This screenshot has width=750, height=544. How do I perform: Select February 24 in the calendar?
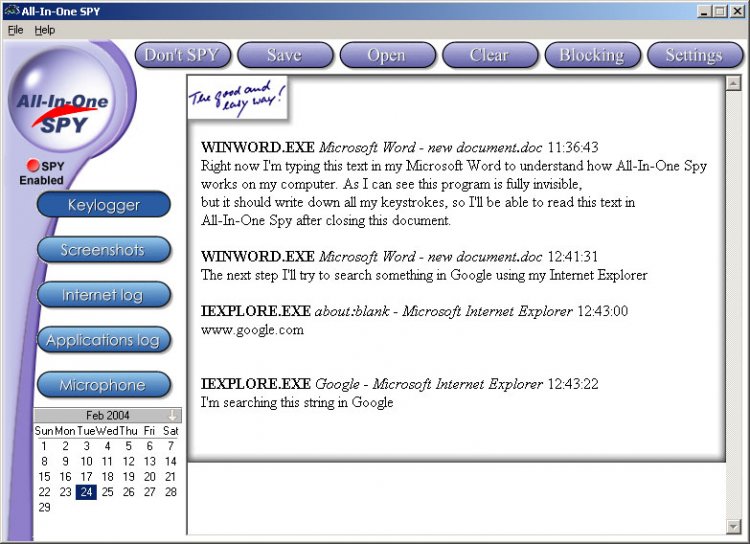point(87,492)
